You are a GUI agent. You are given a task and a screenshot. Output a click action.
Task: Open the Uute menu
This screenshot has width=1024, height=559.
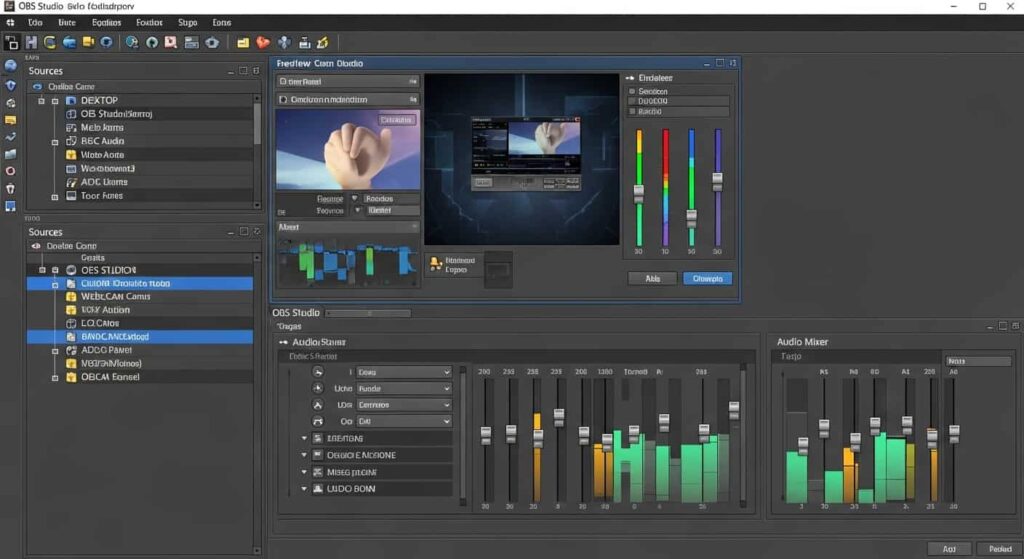click(67, 22)
